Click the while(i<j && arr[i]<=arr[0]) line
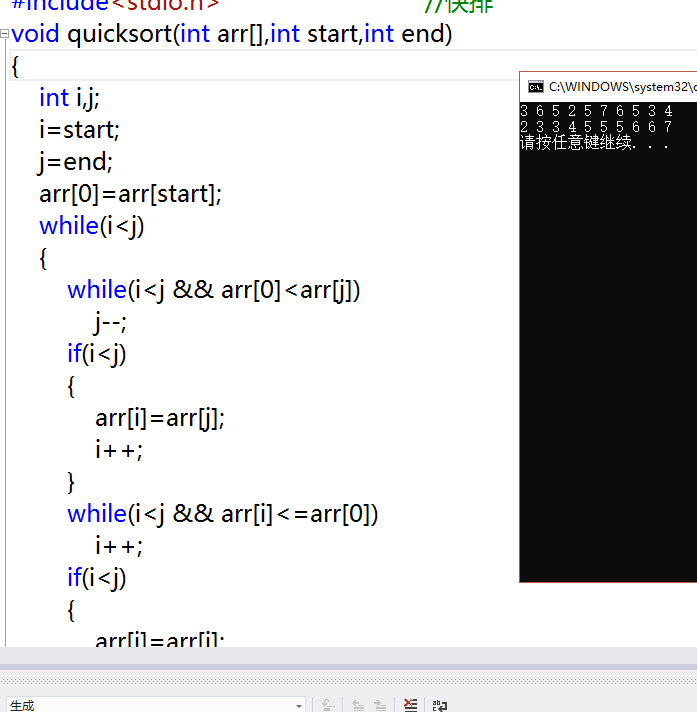 click(222, 514)
